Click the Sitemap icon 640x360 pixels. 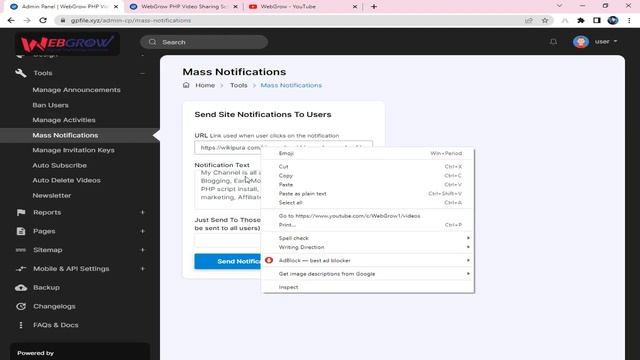pyautogui.click(x=21, y=250)
